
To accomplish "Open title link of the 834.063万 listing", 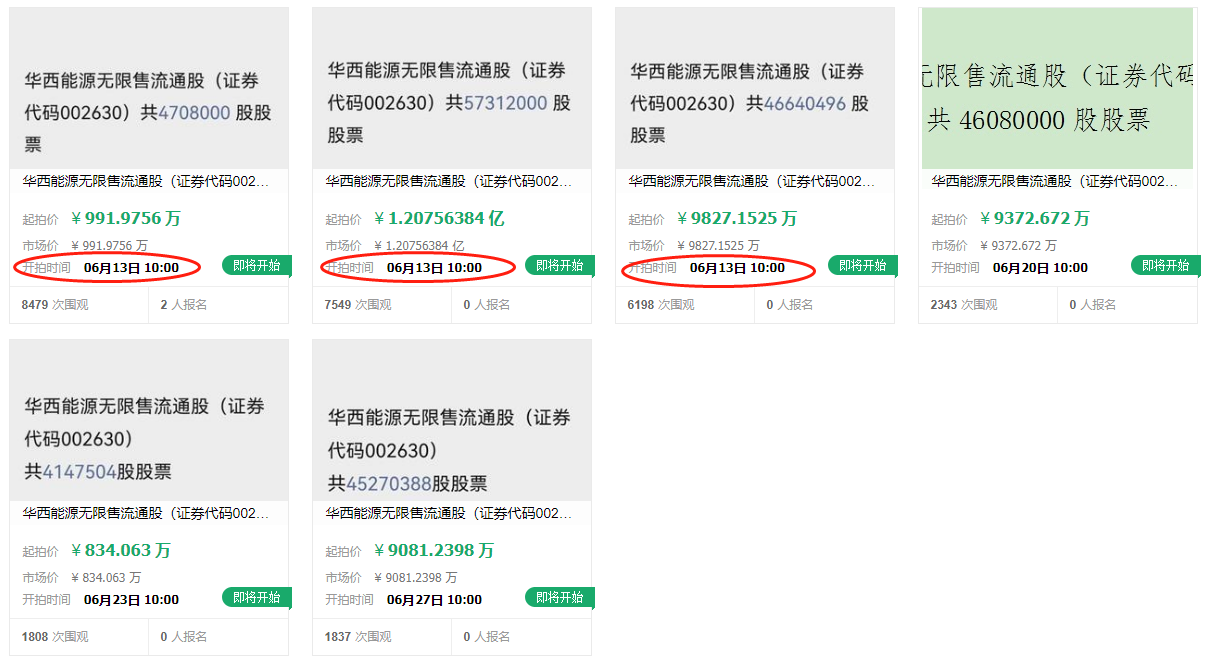I will (x=146, y=514).
